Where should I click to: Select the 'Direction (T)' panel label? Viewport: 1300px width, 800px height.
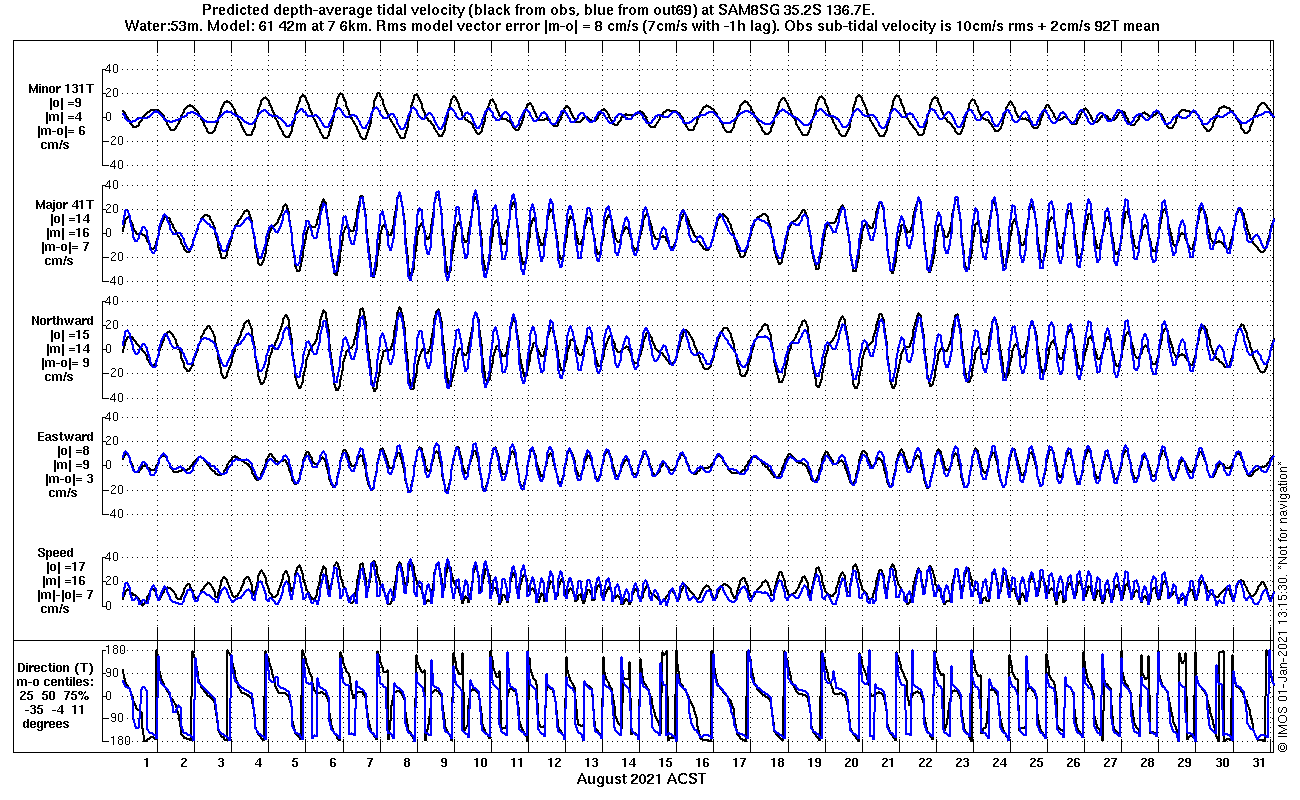pos(56,667)
